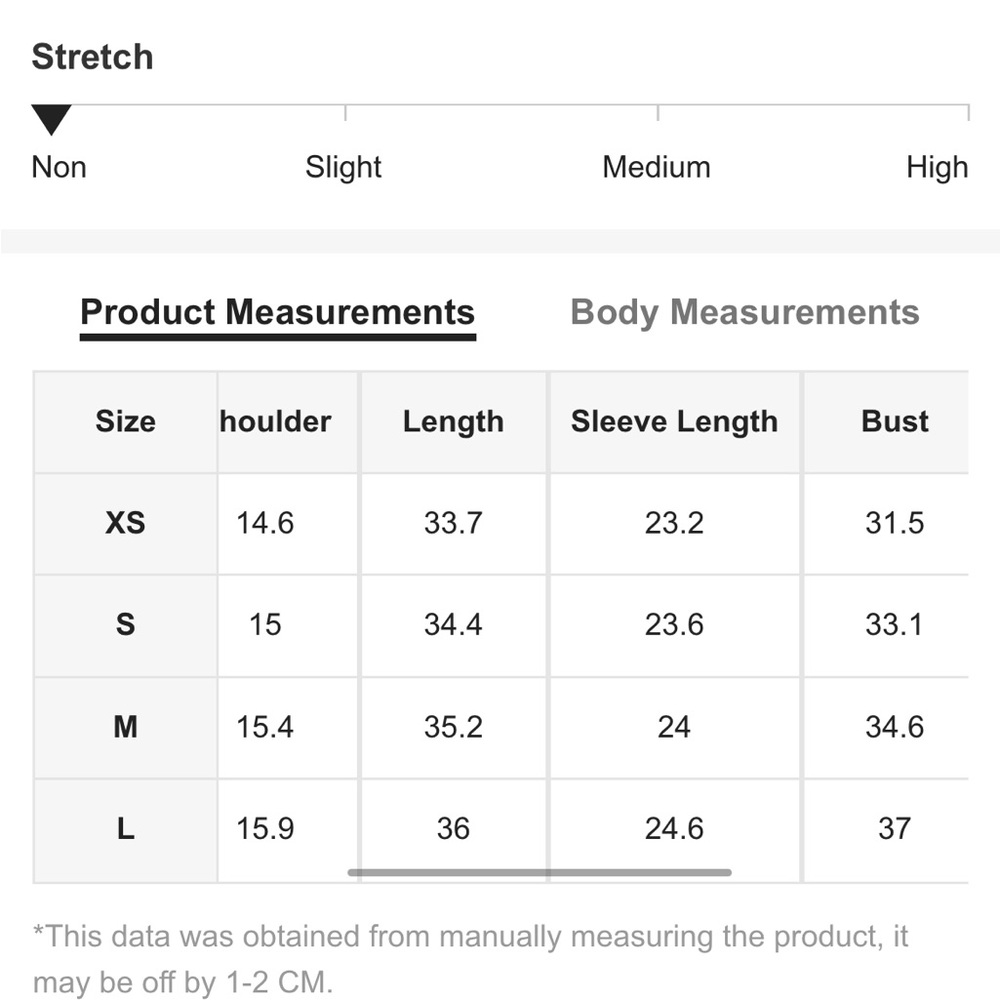
Task: Click the Stretch section heading
Action: 92,57
